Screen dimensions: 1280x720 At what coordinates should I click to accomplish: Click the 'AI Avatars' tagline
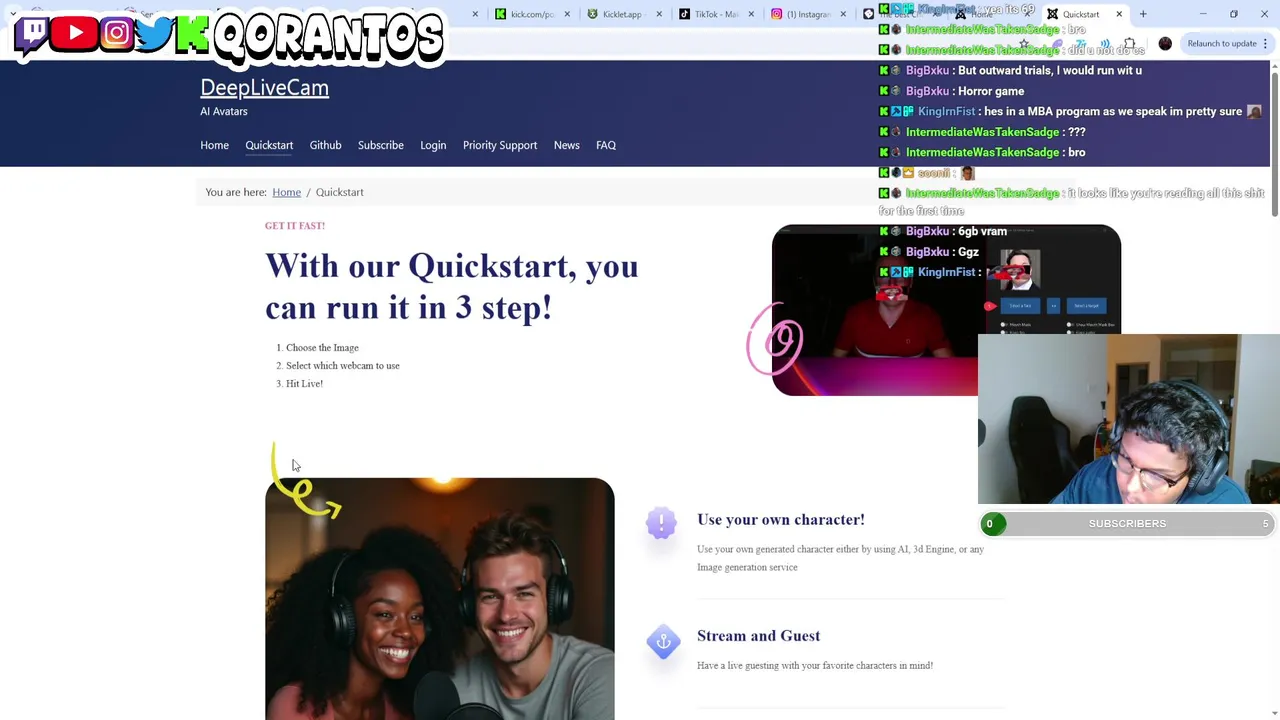224,112
